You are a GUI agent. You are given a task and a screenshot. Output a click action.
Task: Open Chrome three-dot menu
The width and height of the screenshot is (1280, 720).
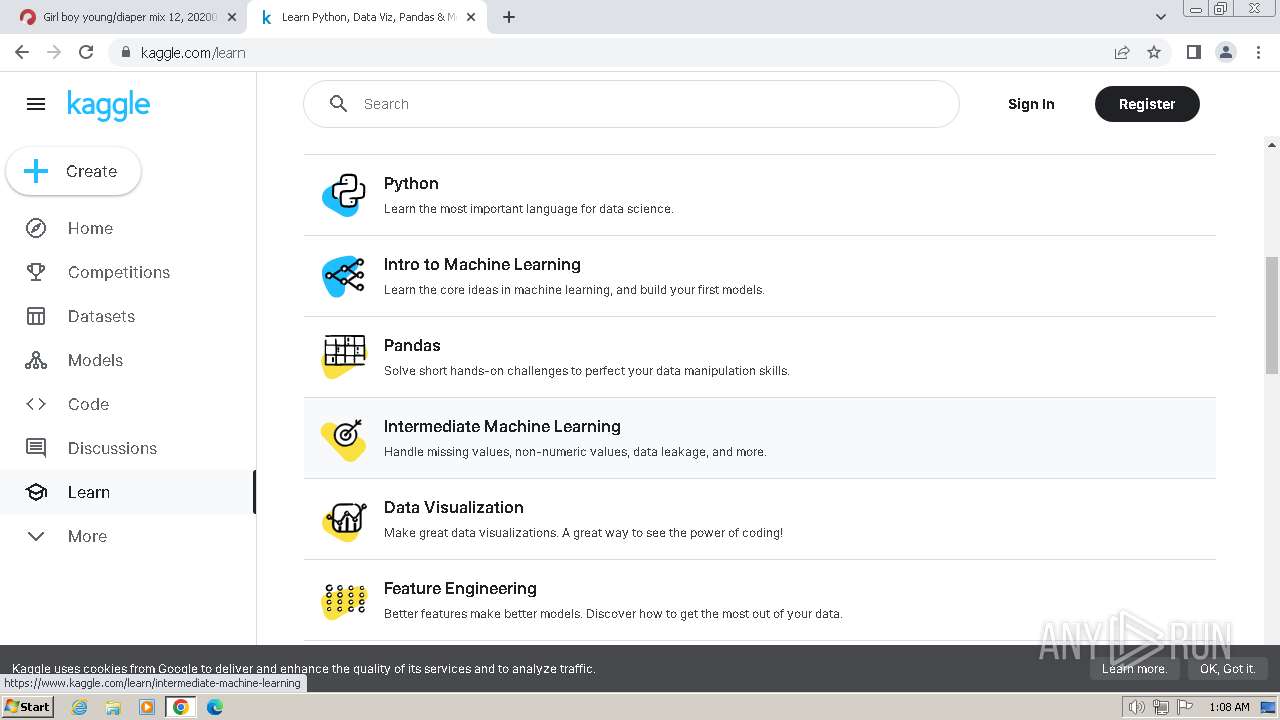1258,52
